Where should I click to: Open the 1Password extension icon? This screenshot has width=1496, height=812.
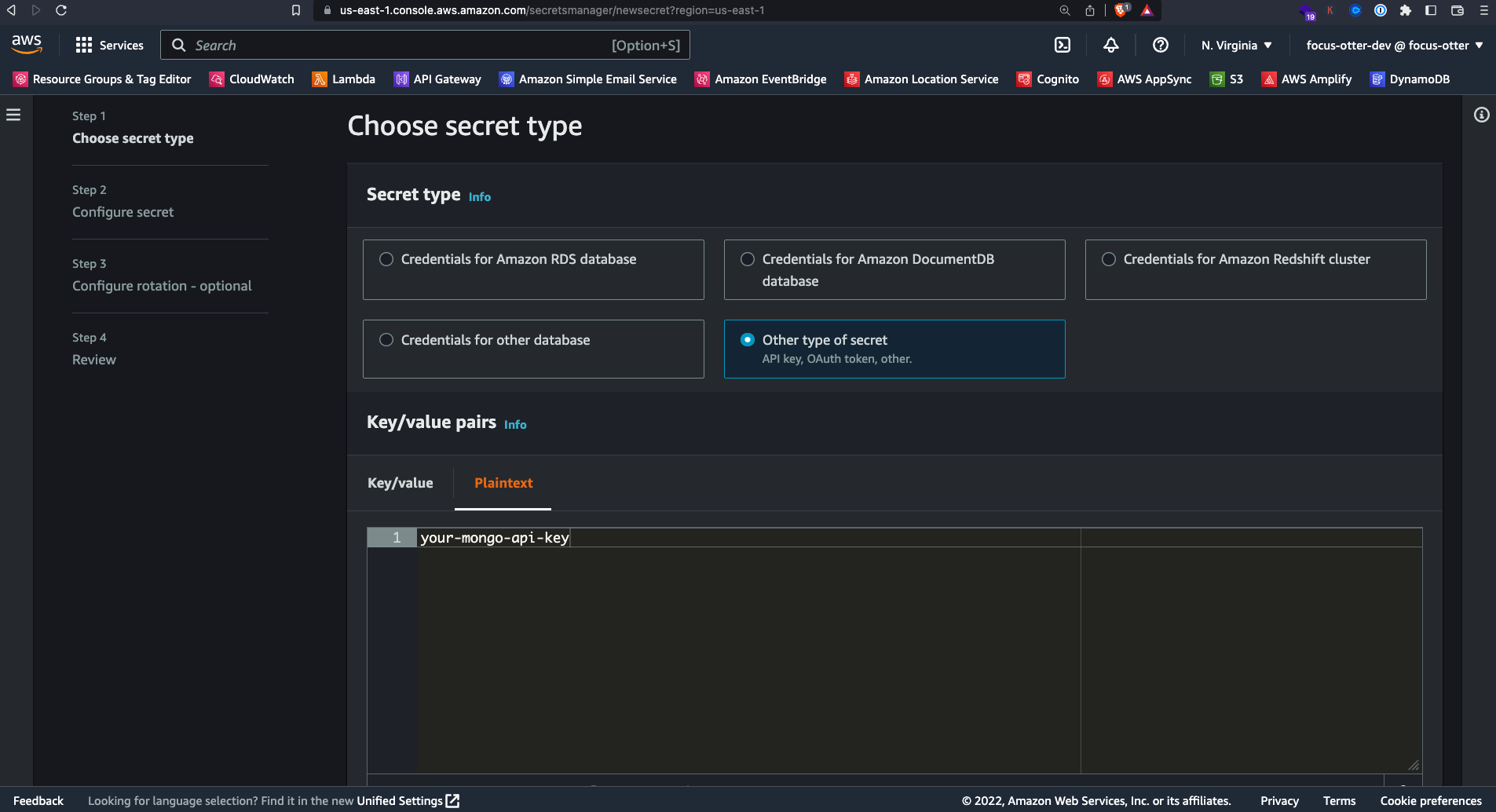[1381, 10]
